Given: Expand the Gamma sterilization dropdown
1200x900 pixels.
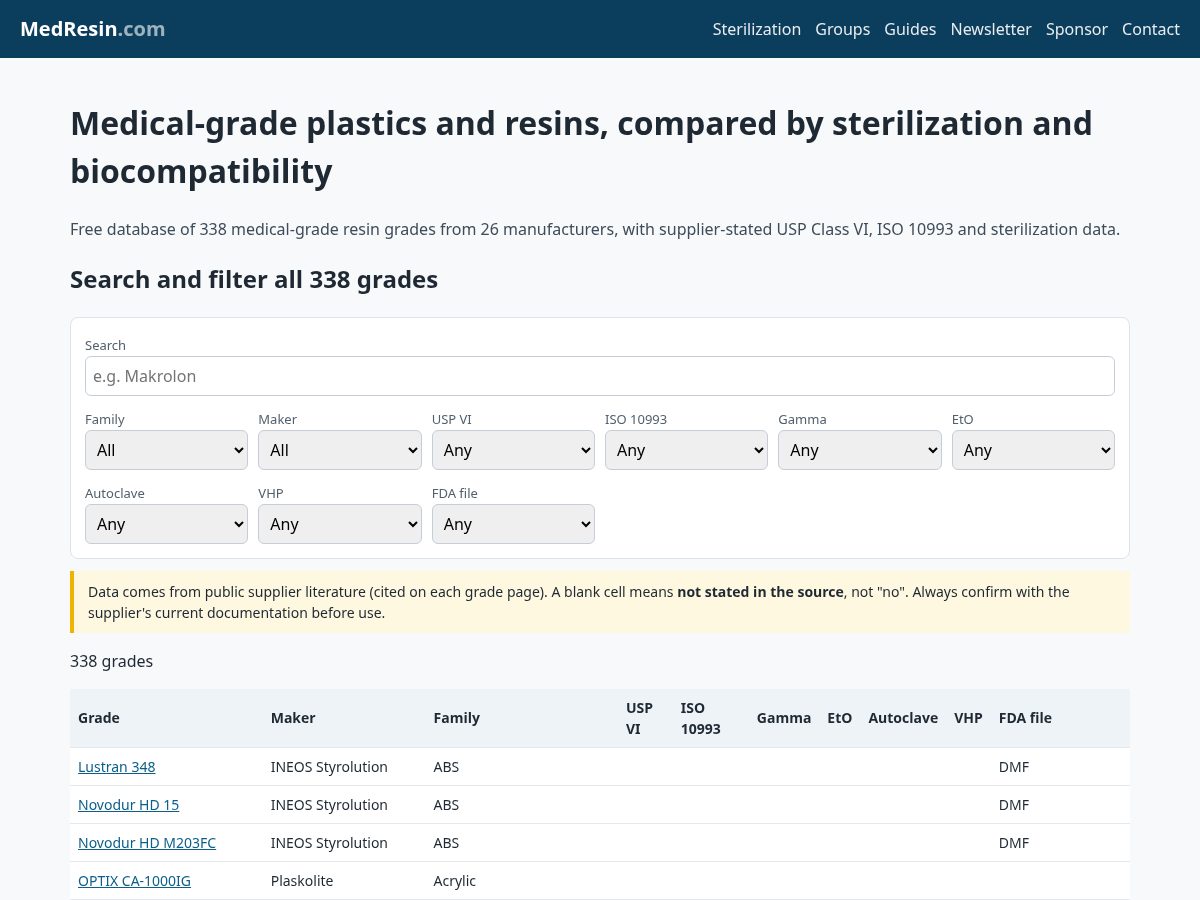Looking at the screenshot, I should click(x=860, y=450).
